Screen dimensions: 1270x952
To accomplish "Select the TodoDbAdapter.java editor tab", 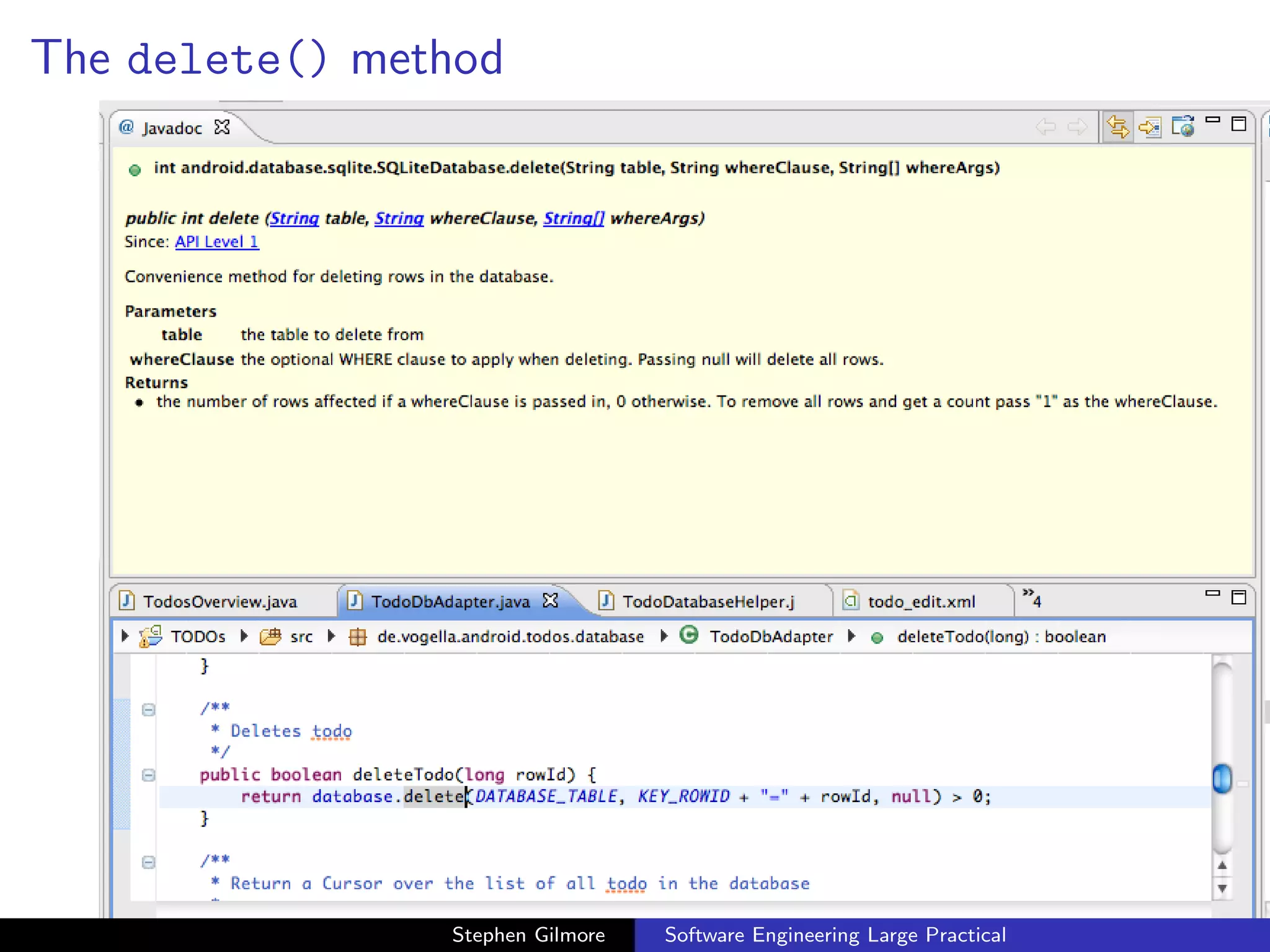I will [x=450, y=601].
